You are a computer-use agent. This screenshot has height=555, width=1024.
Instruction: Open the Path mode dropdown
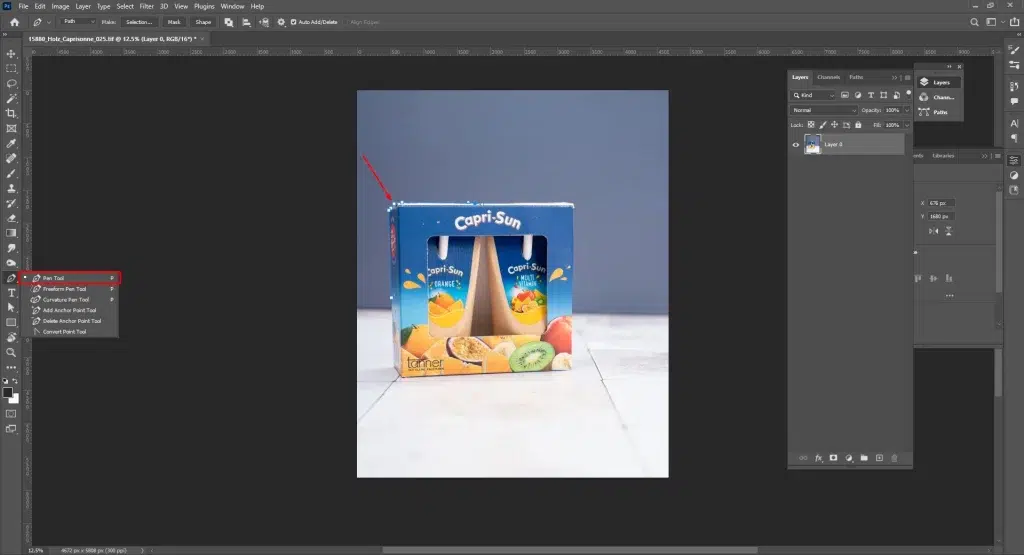click(78, 22)
